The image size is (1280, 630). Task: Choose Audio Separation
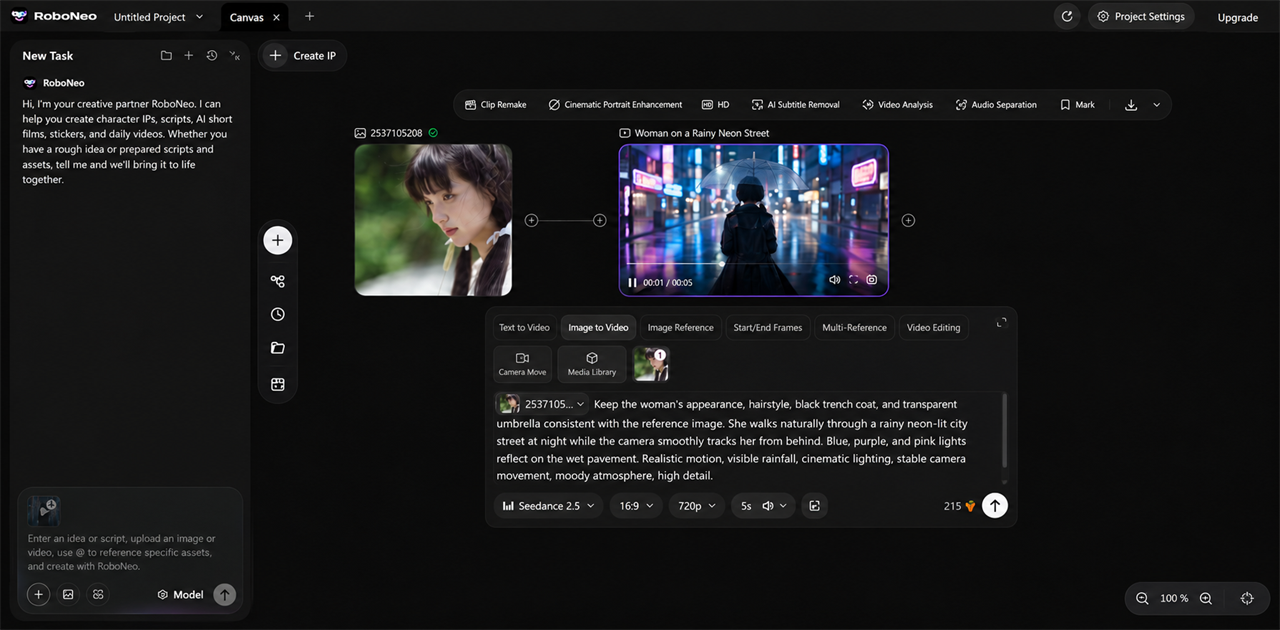point(996,104)
